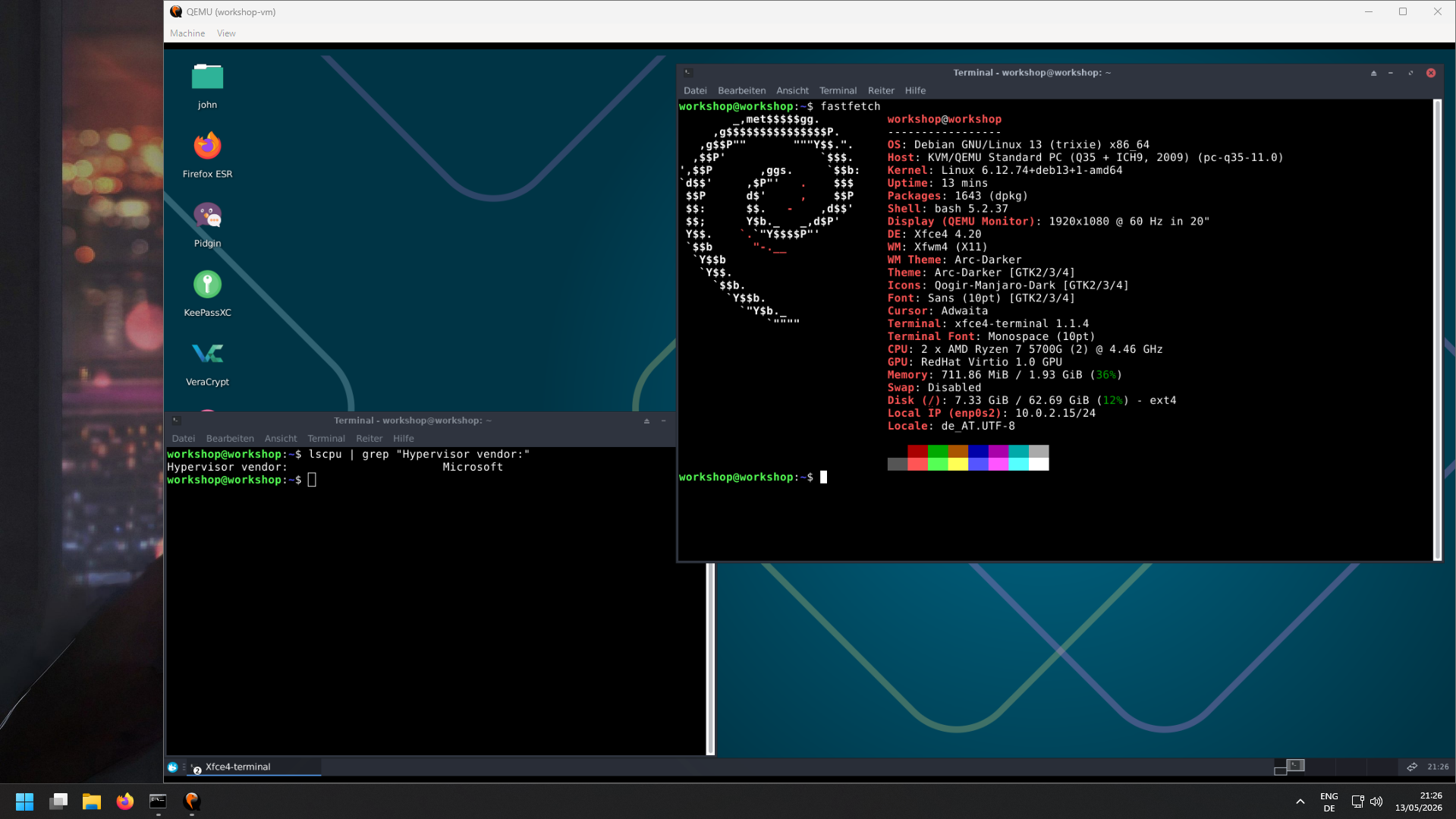Click the Windows clock 13/05/2026
The width and height of the screenshot is (1456, 819).
(1419, 802)
